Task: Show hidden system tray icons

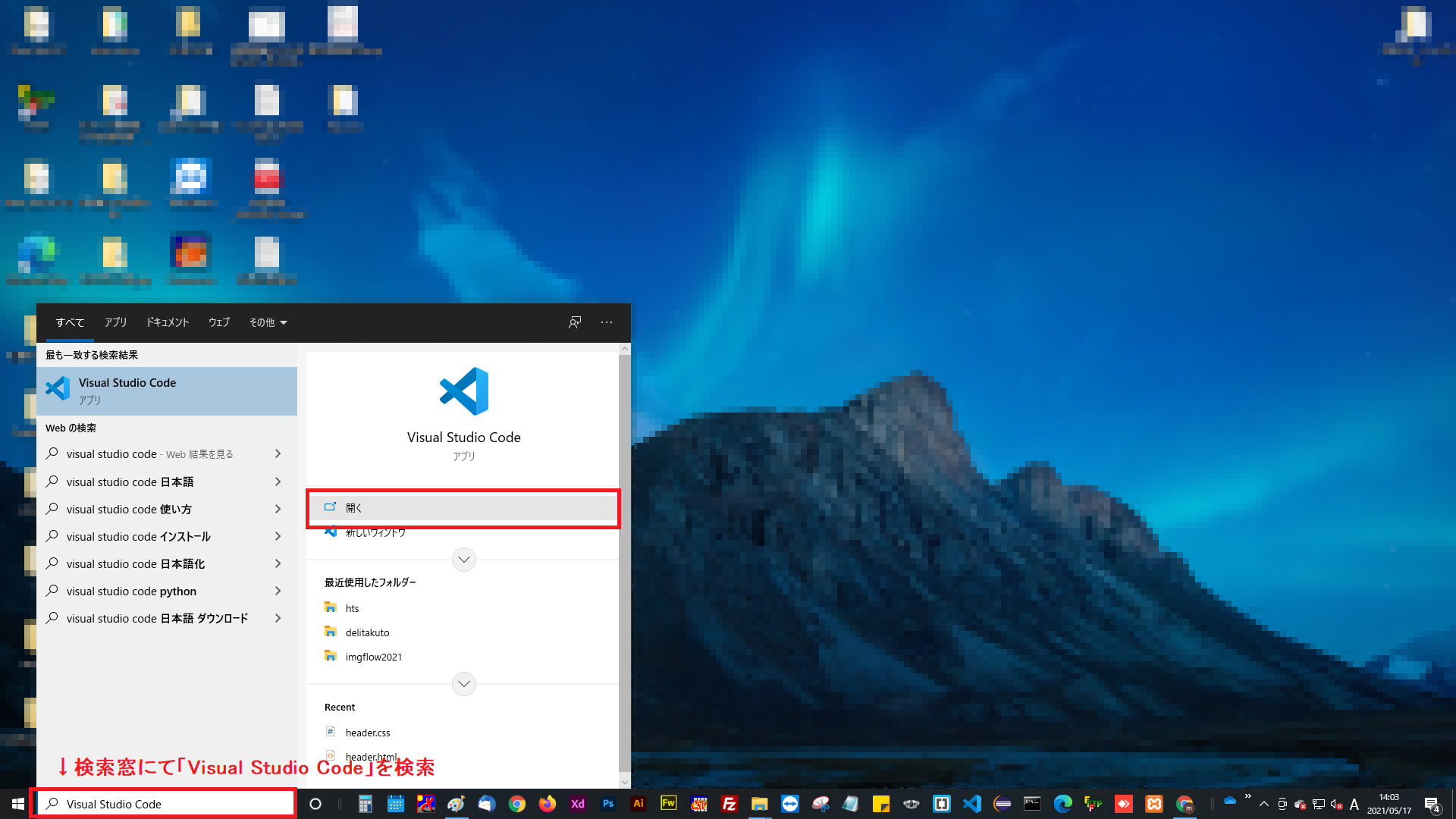Action: (x=1264, y=804)
